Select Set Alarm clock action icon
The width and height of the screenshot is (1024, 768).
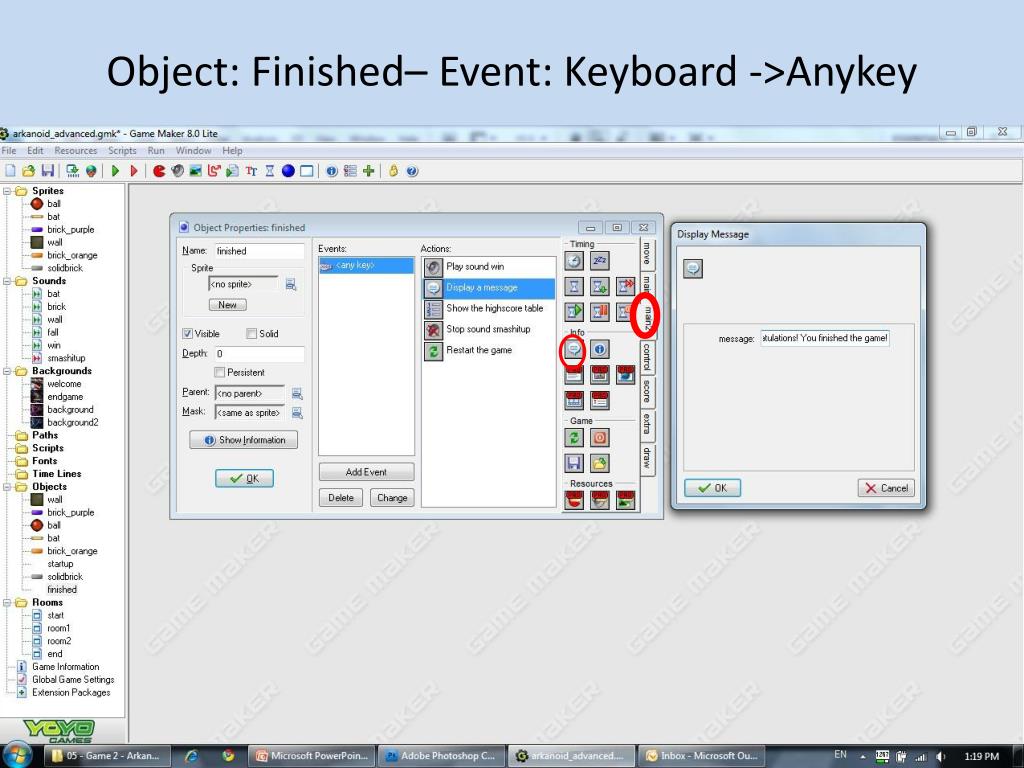574,261
